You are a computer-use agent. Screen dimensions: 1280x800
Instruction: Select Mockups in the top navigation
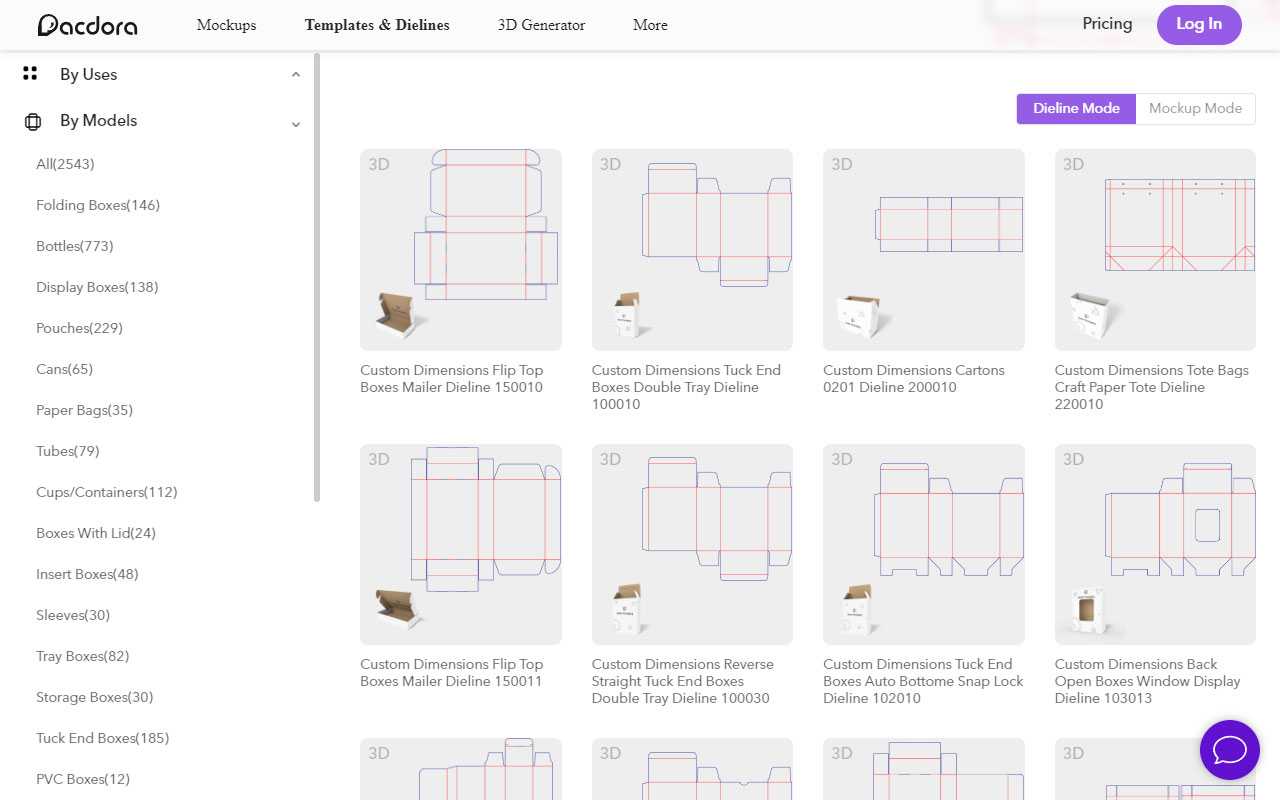226,25
